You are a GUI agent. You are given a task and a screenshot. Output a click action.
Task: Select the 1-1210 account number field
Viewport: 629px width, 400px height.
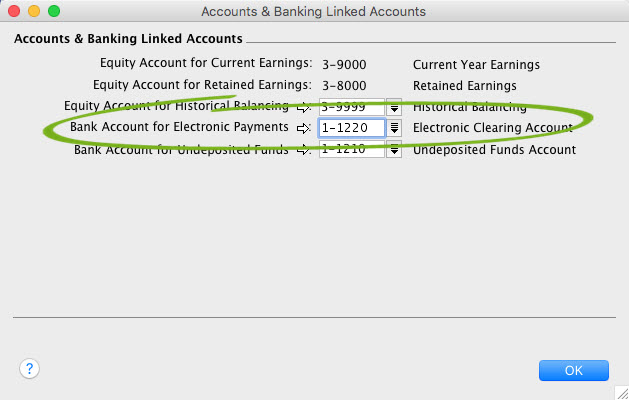point(351,150)
